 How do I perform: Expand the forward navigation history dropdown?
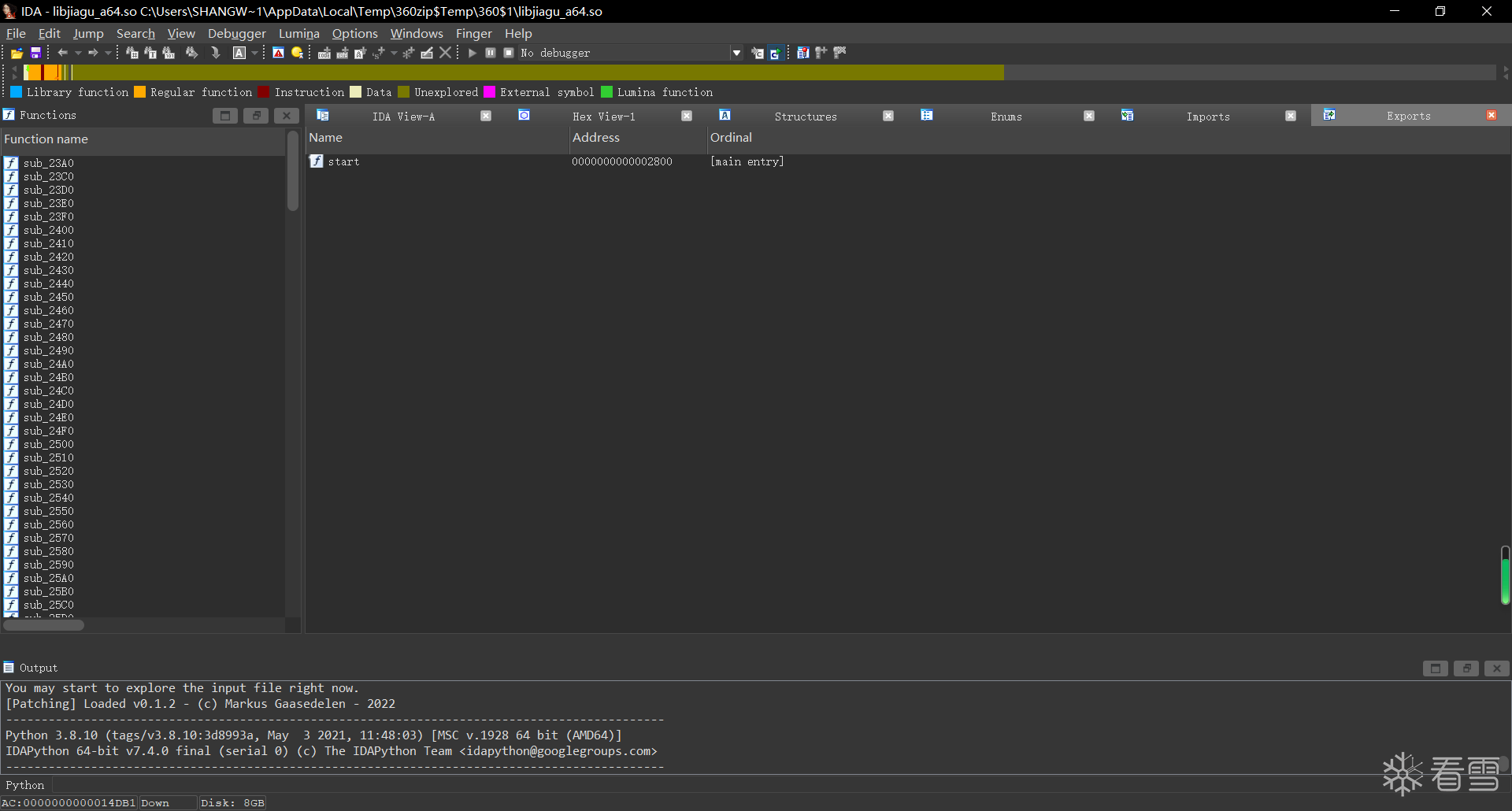point(108,53)
